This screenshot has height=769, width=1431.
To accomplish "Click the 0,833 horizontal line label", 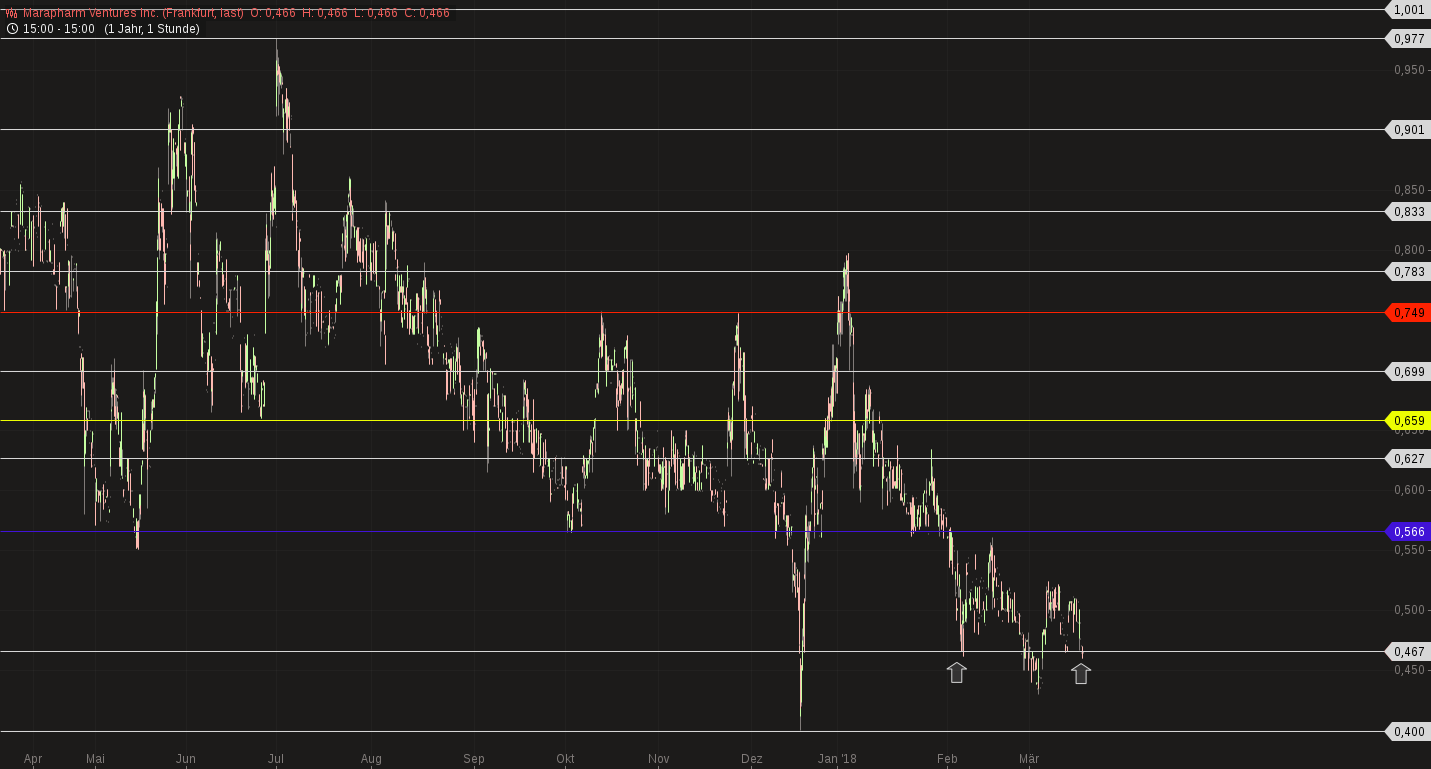I will (1408, 212).
